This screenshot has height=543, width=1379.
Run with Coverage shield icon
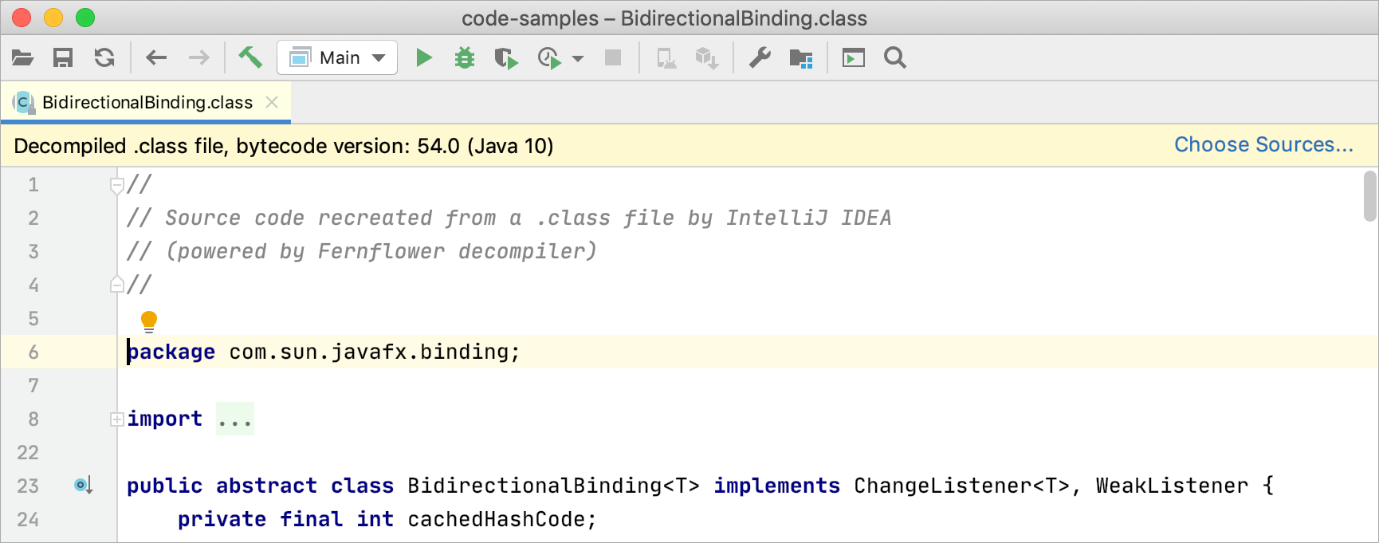pyautogui.click(x=506, y=58)
